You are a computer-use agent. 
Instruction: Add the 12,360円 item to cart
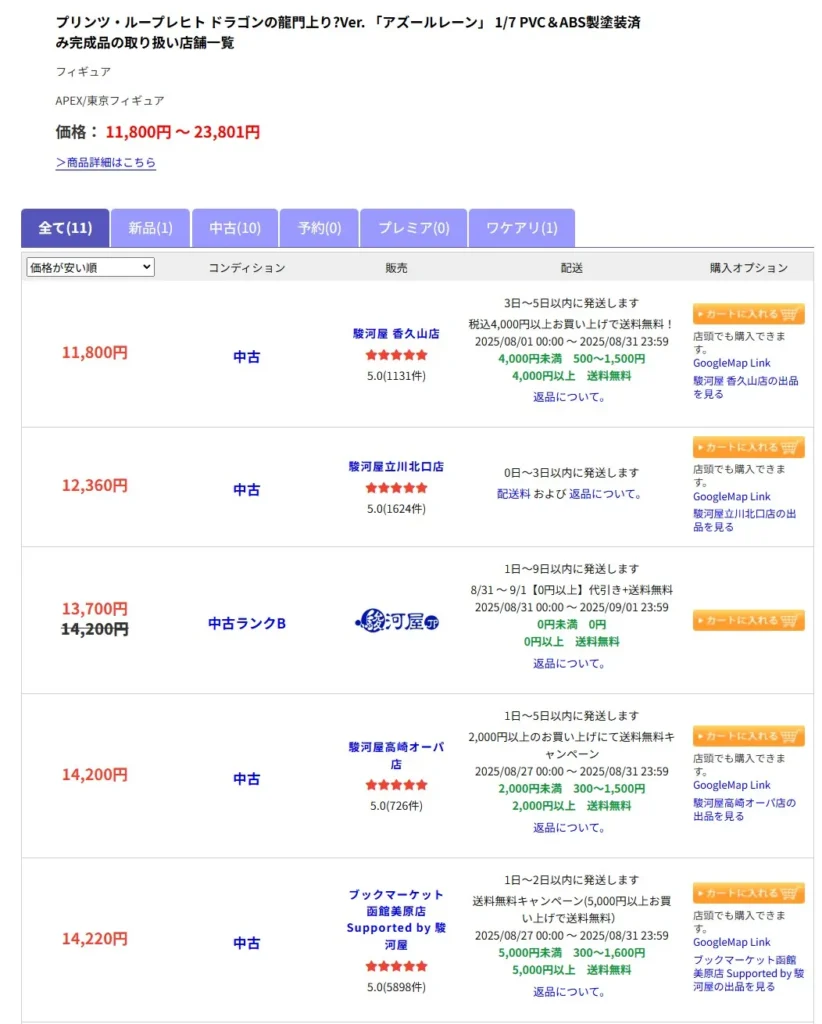click(x=748, y=447)
